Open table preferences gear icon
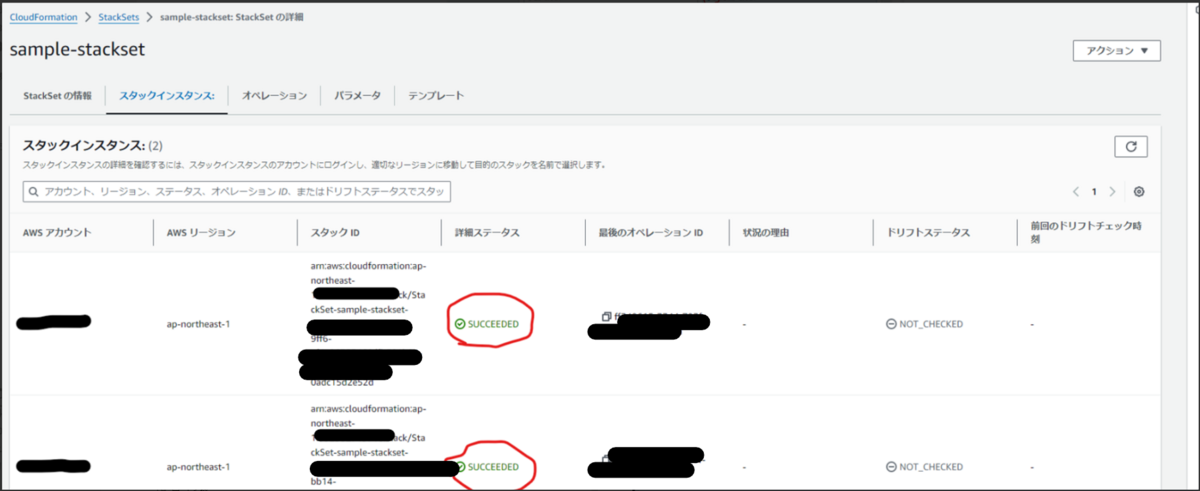Screen dimensions: 1200x491 pyautogui.click(x=1139, y=191)
